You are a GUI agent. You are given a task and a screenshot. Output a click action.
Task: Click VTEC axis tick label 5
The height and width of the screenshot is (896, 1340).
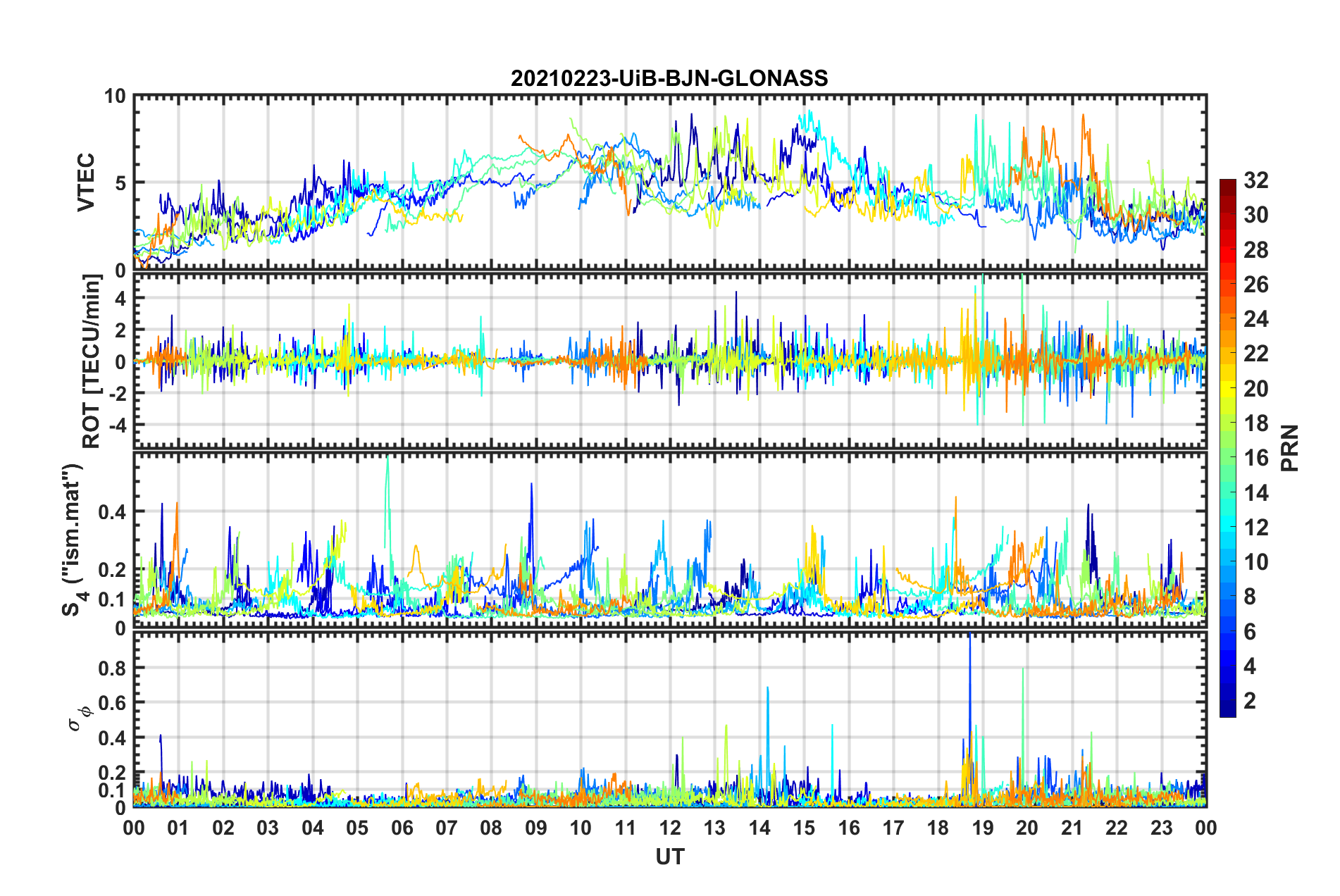coord(120,183)
